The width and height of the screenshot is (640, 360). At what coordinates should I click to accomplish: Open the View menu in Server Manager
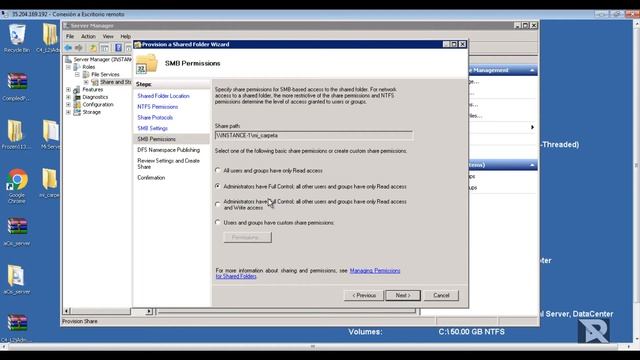[x=108, y=36]
